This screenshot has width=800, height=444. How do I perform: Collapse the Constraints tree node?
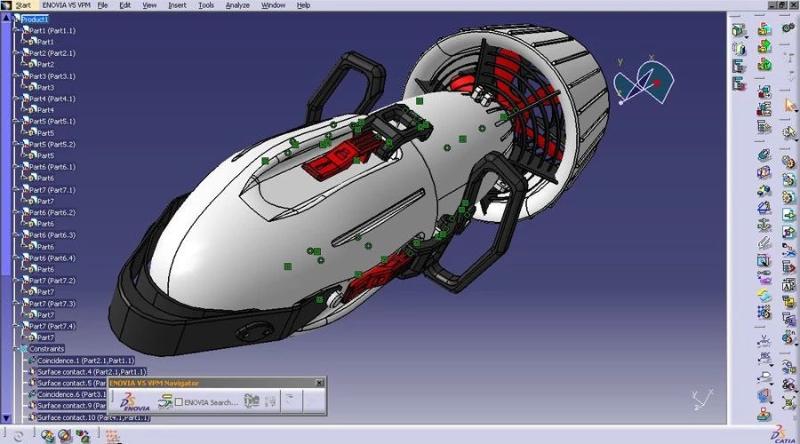pyautogui.click(x=15, y=349)
